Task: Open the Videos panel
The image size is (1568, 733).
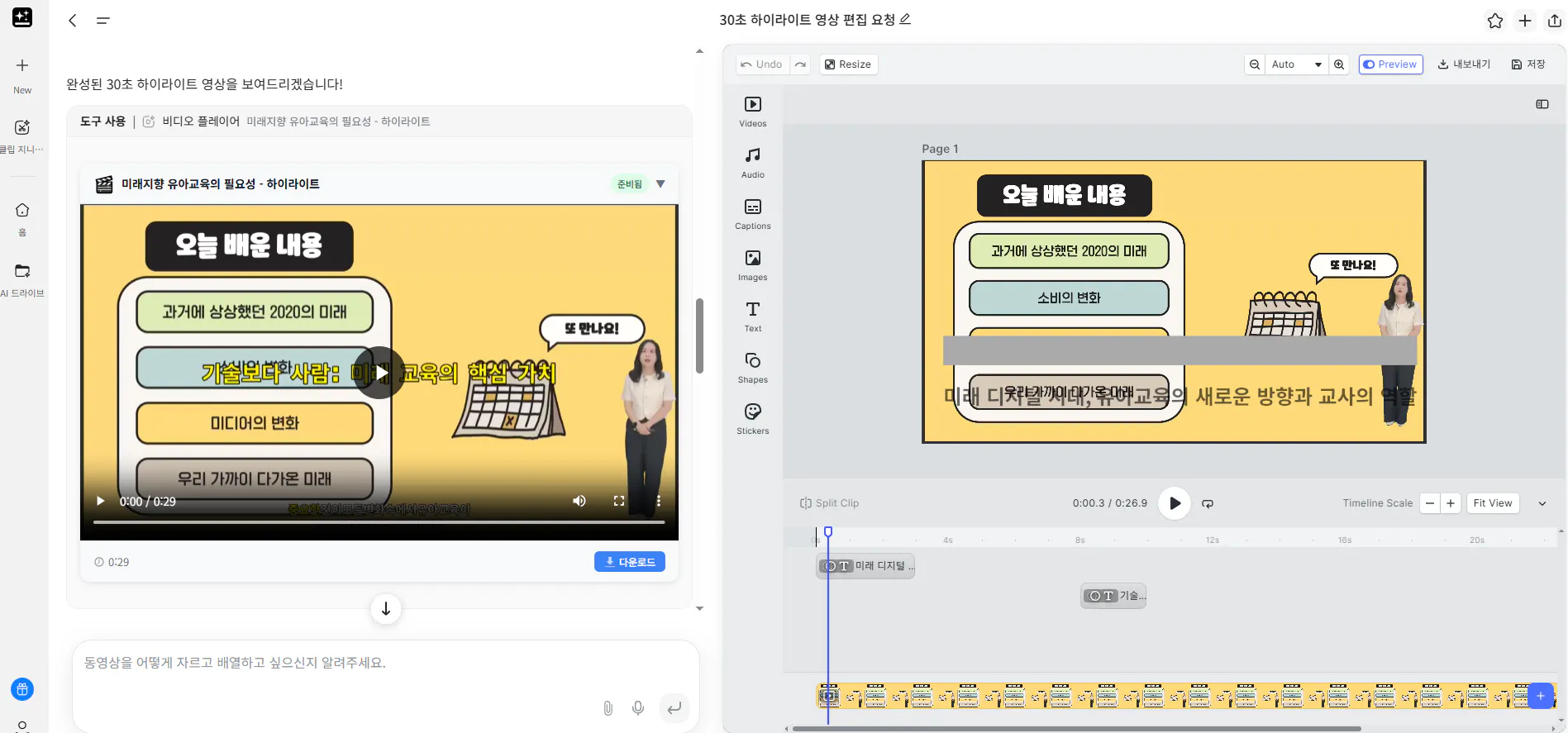Action: tap(752, 112)
